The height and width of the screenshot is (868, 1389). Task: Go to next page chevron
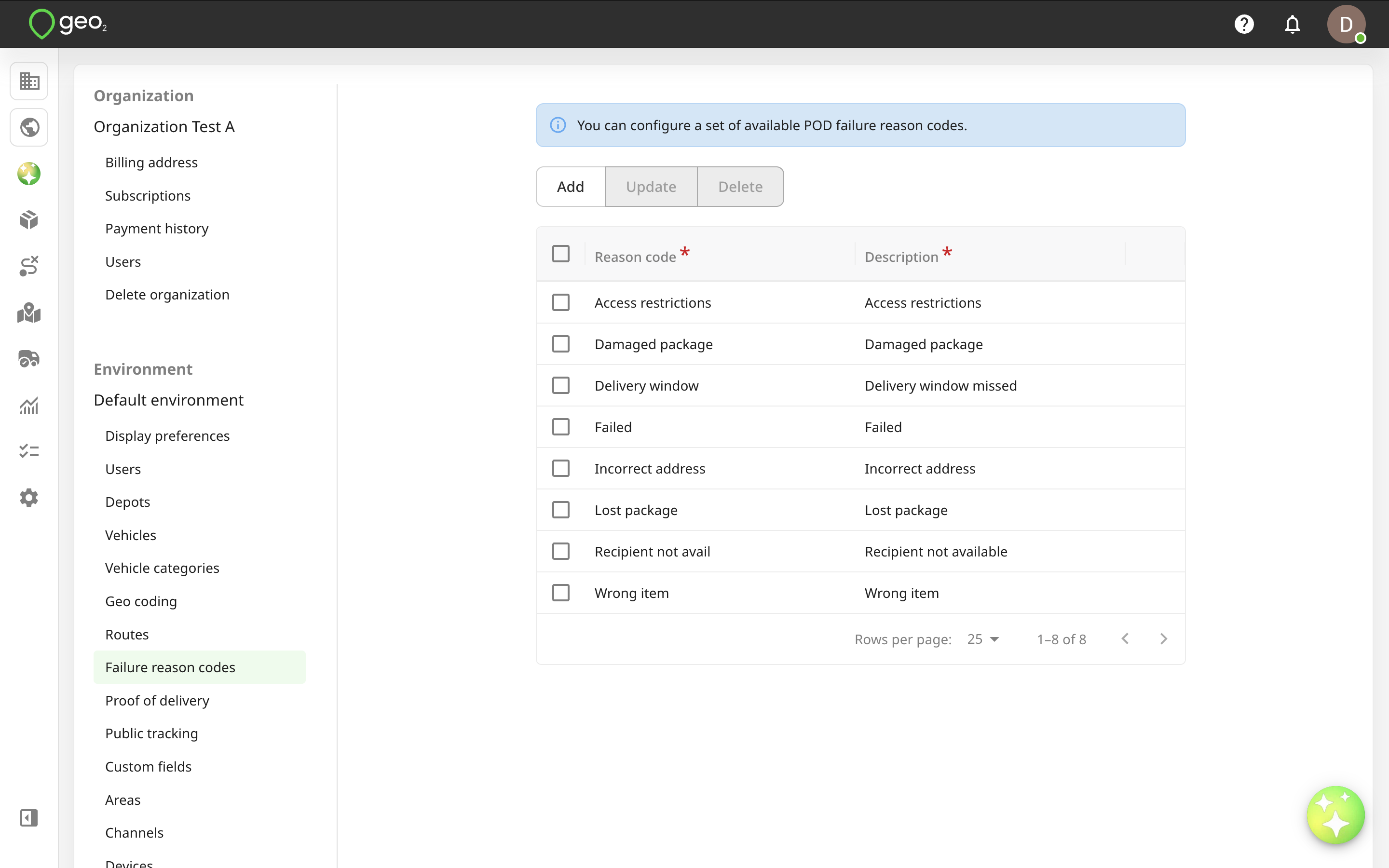pyautogui.click(x=1163, y=639)
